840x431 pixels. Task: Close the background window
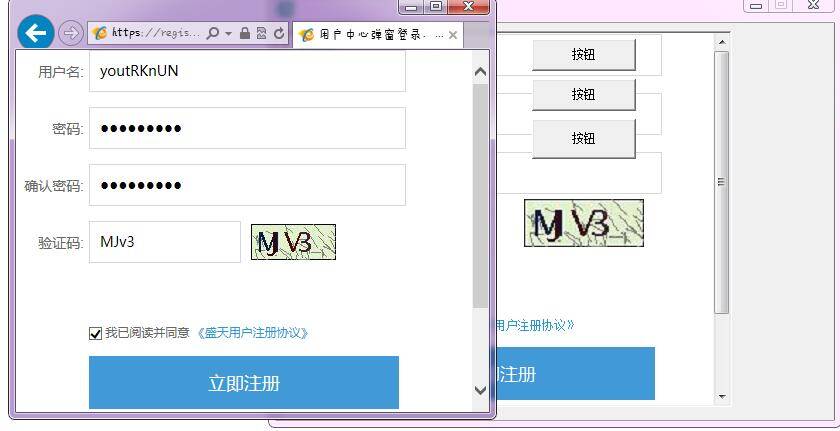[x=814, y=5]
